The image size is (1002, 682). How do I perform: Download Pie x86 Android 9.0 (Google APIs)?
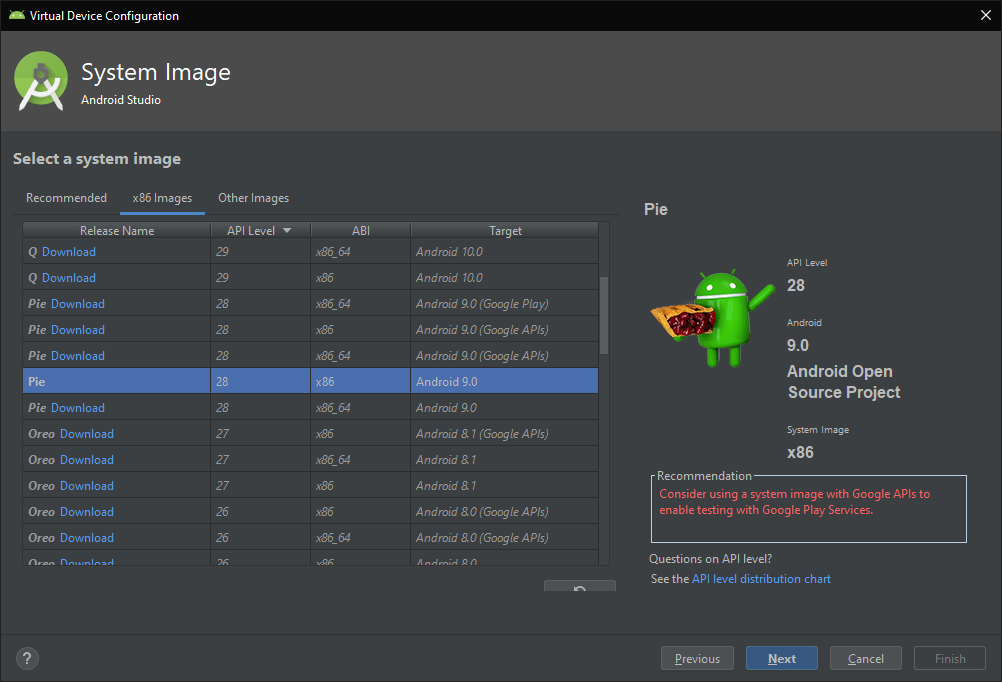[78, 330]
